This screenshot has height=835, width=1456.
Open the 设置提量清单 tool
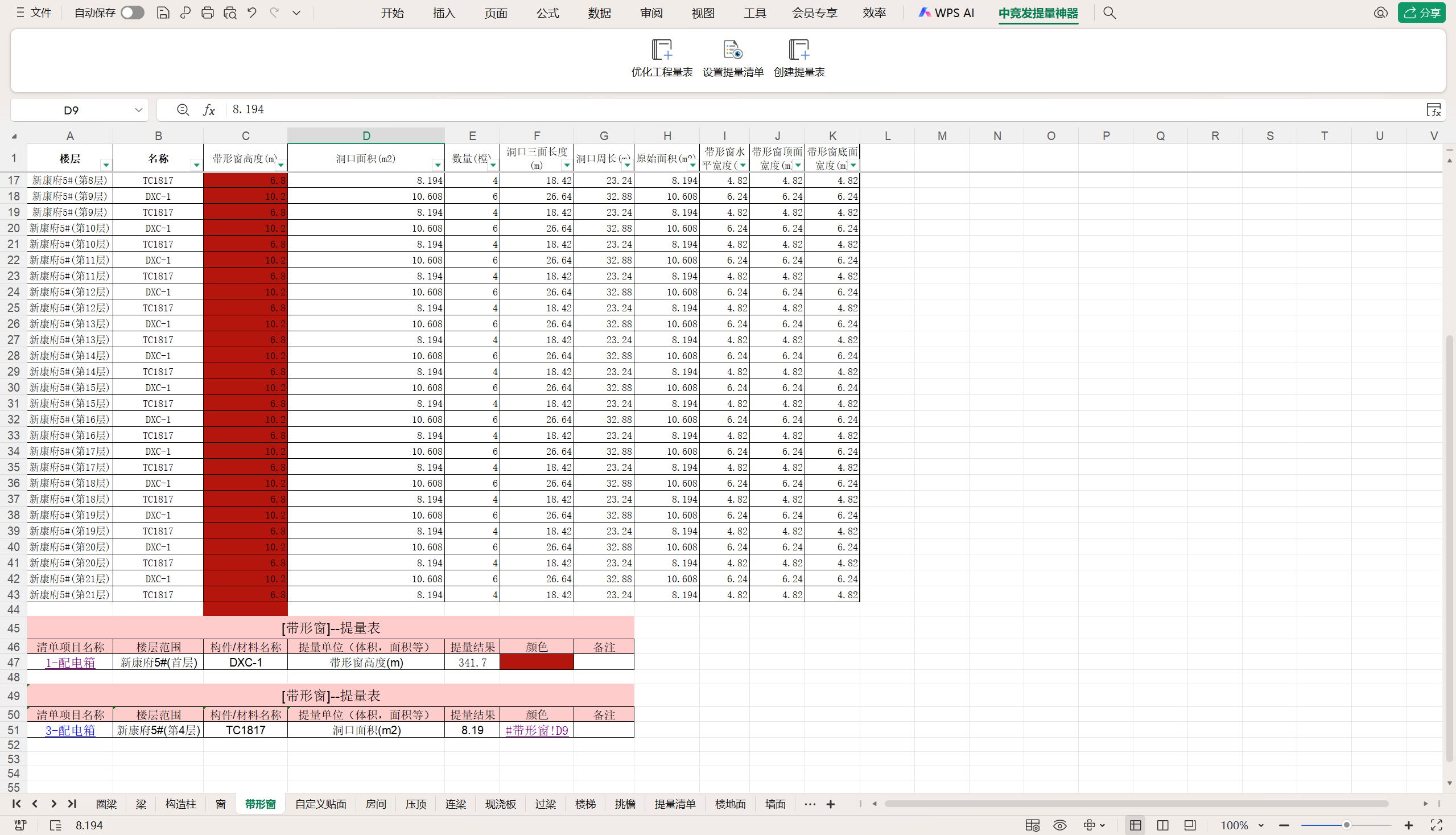[733, 51]
